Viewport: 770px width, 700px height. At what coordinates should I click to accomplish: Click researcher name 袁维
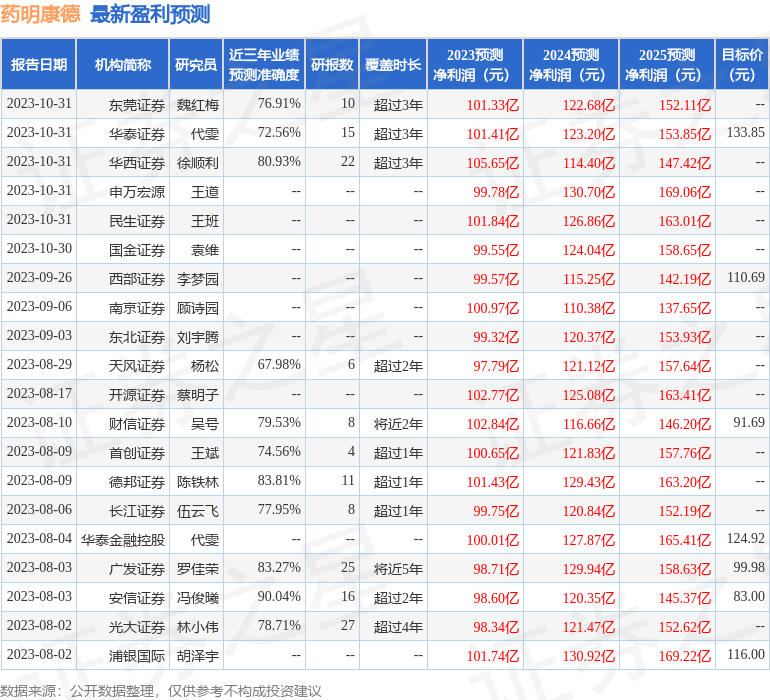click(205, 250)
